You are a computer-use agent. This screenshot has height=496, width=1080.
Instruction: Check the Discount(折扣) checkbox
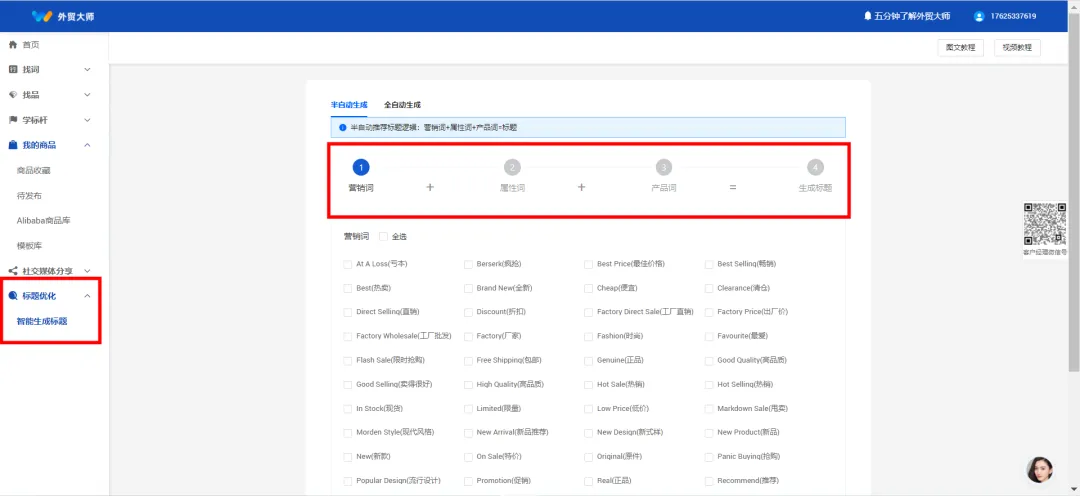click(x=468, y=312)
